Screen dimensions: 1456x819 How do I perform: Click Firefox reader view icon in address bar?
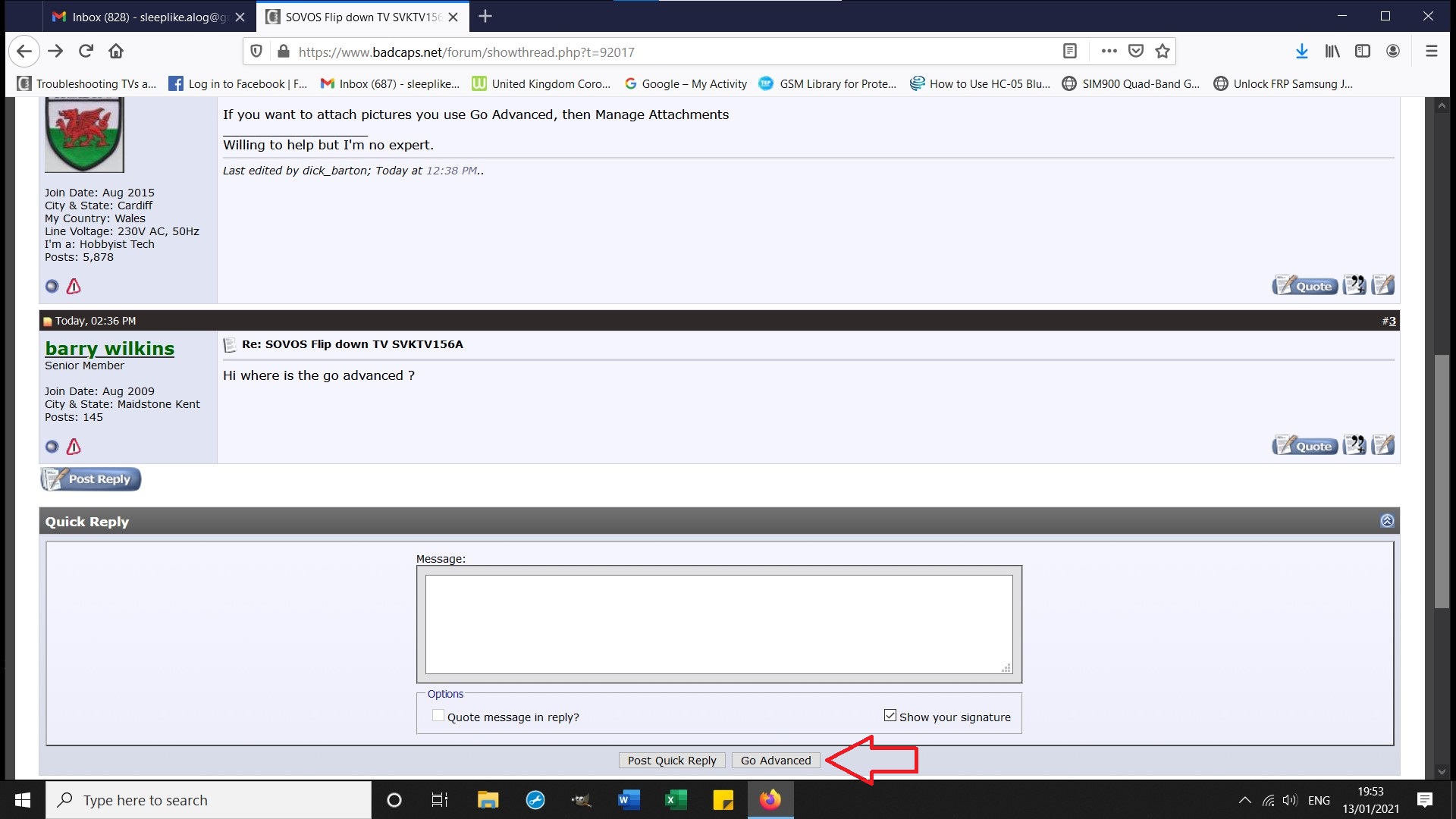coord(1069,51)
